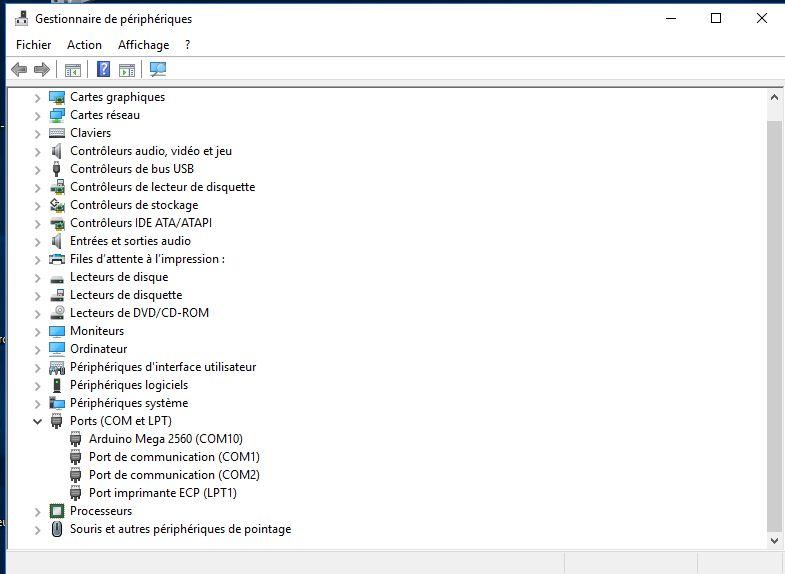This screenshot has width=785, height=574.
Task: Scan for hardware changes monitor icon
Action: point(158,69)
